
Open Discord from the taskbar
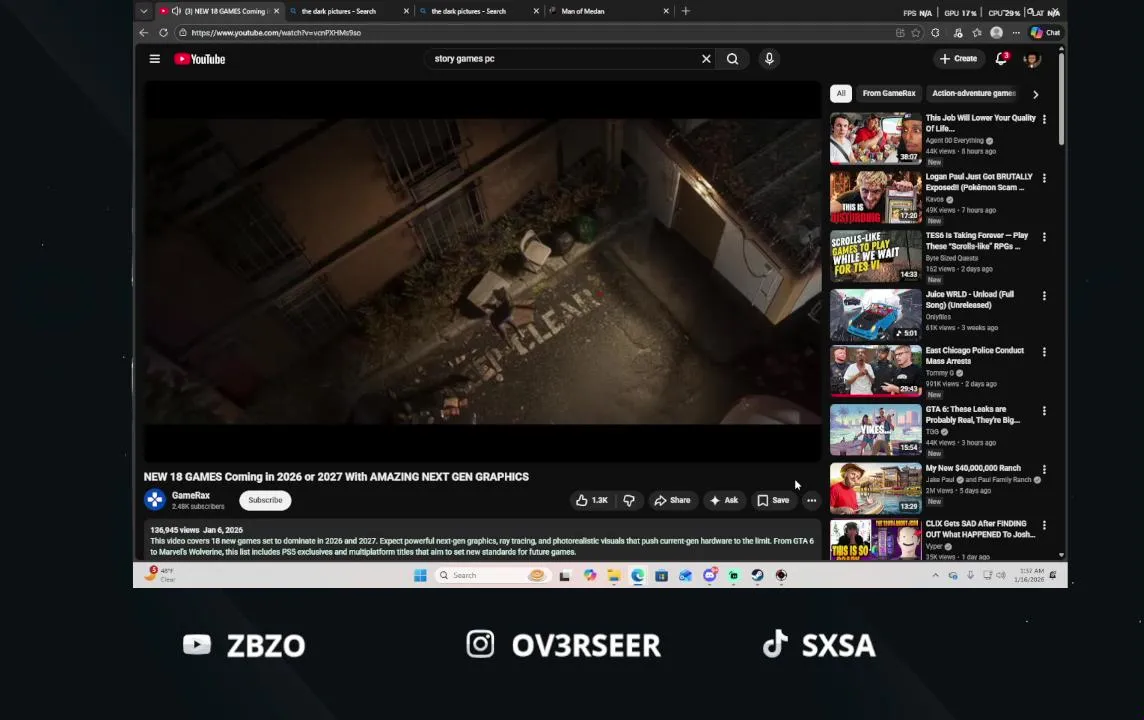pyautogui.click(x=710, y=576)
